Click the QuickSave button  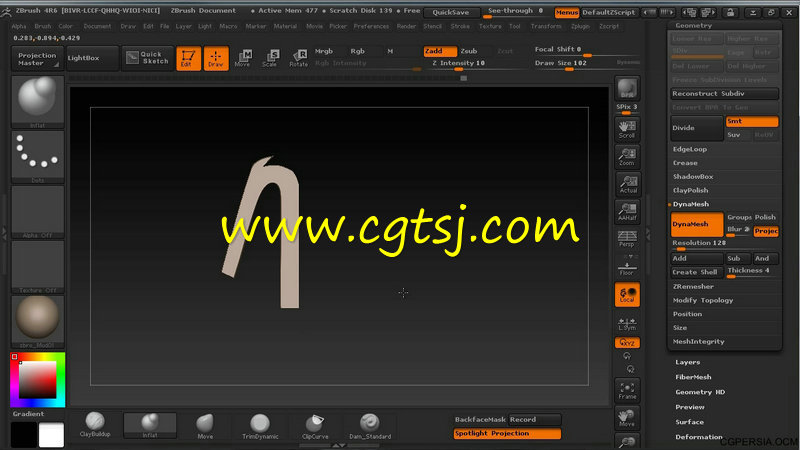[451, 12]
